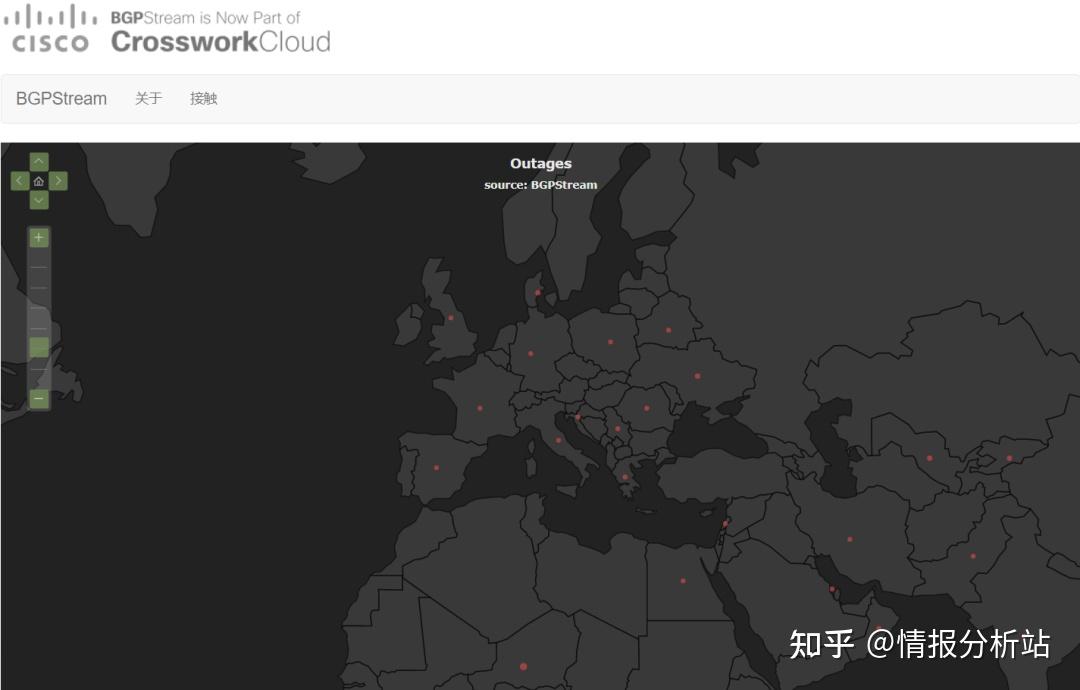Zoom out with the minus button
Viewport: 1080px width, 690px height.
tap(39, 399)
